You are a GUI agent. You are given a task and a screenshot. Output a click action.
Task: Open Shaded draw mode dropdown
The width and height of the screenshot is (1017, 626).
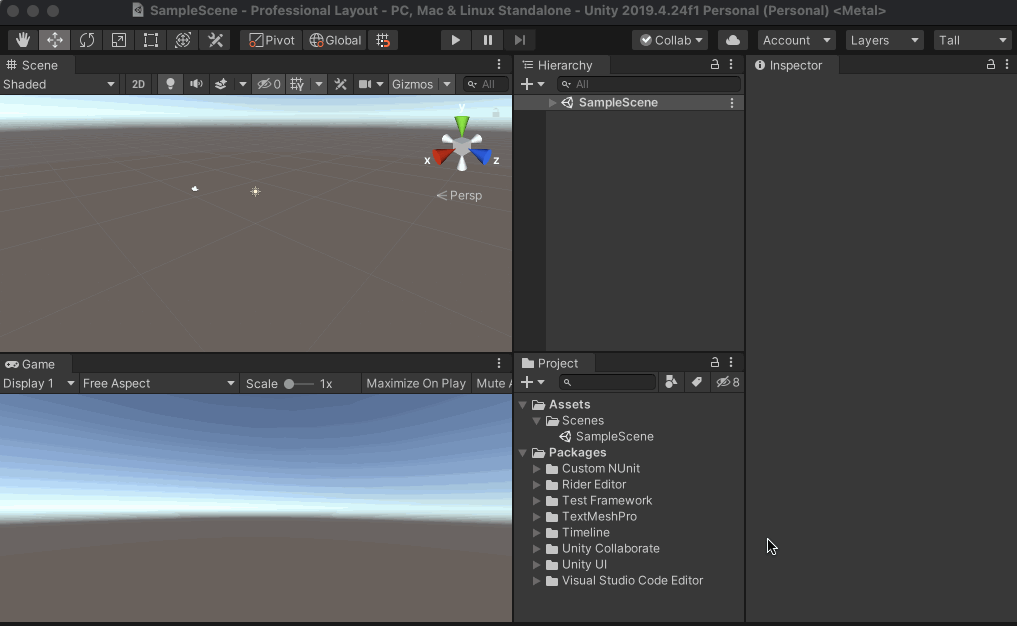tap(59, 84)
